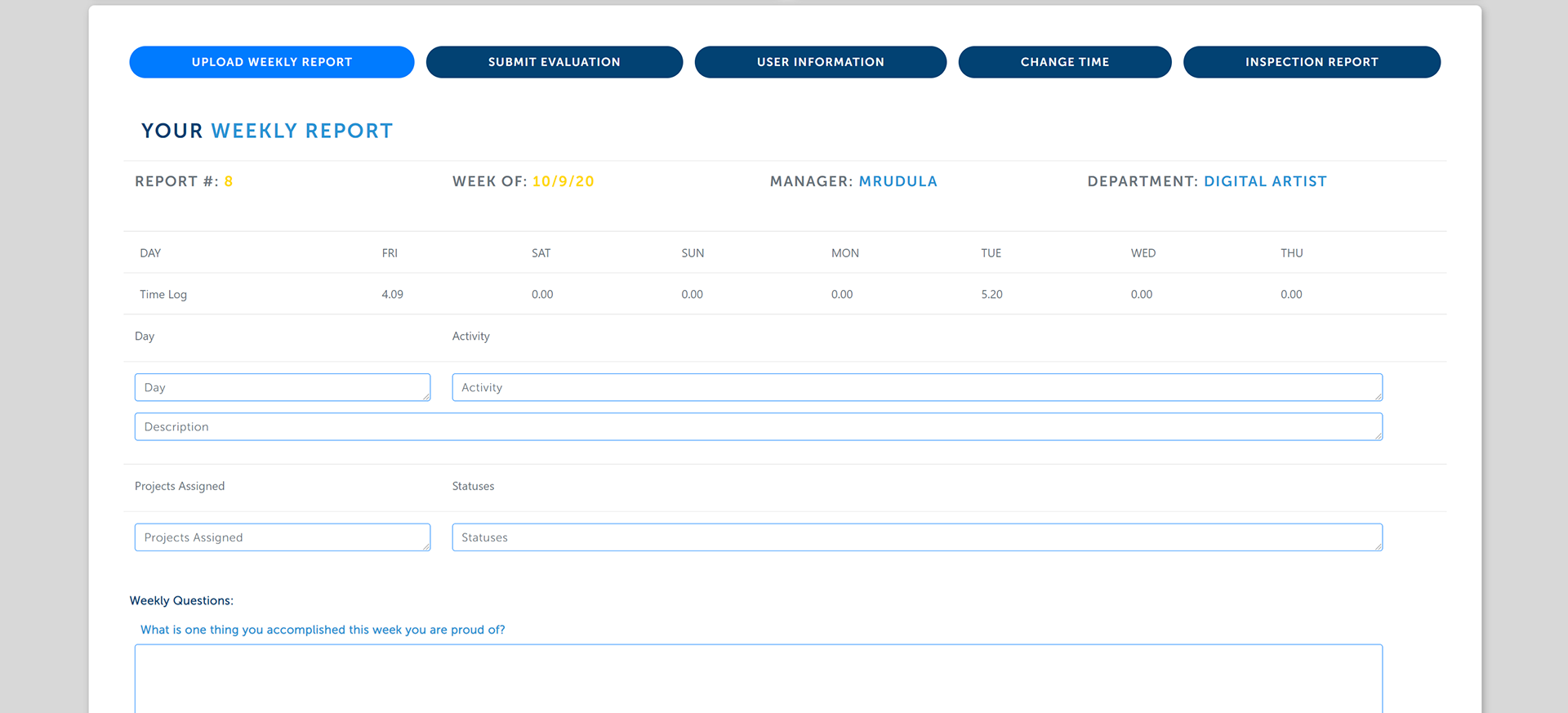Click the Your Weekly Report heading
The height and width of the screenshot is (713, 1568).
coord(267,131)
